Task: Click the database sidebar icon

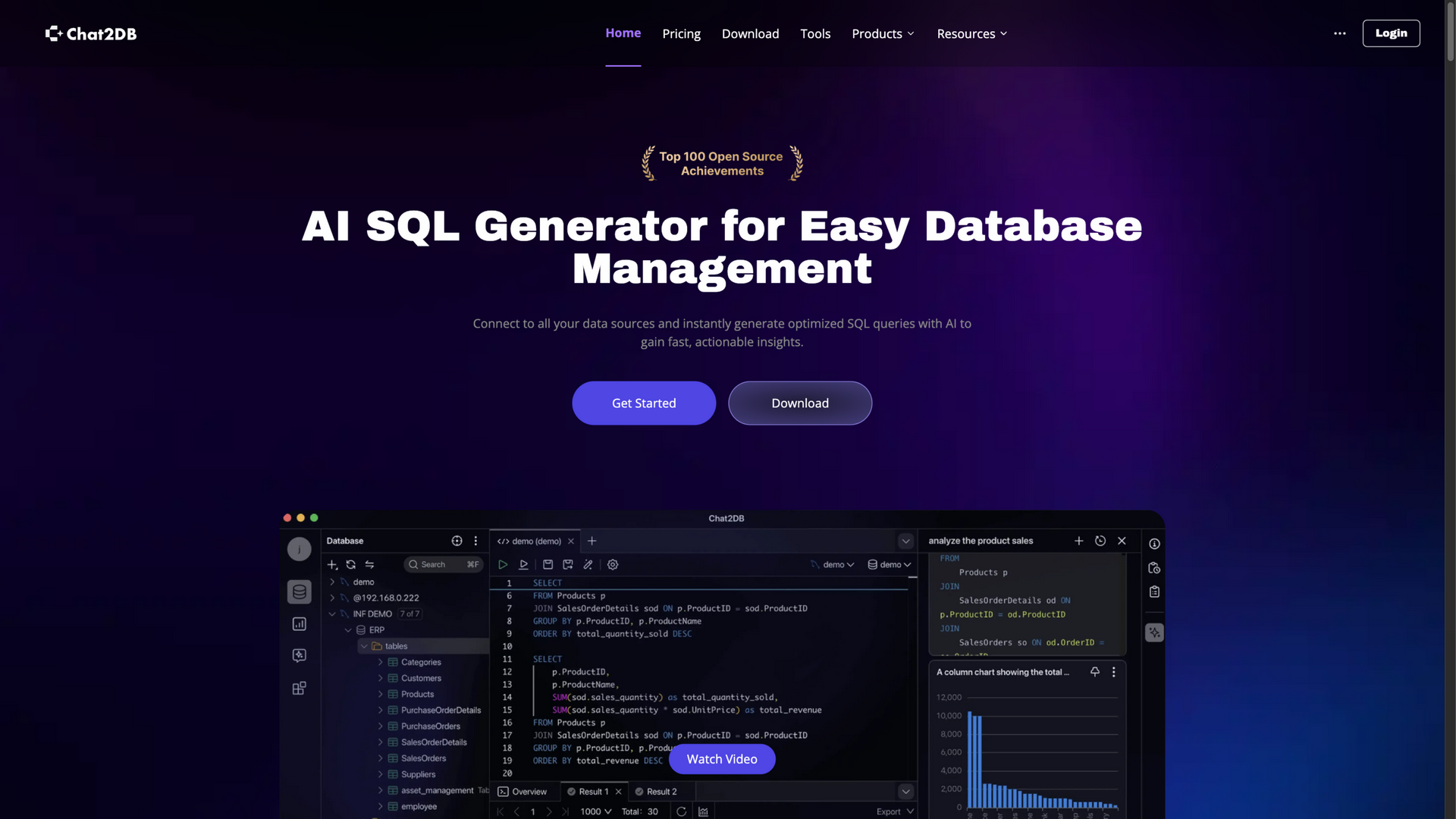Action: pyautogui.click(x=300, y=592)
